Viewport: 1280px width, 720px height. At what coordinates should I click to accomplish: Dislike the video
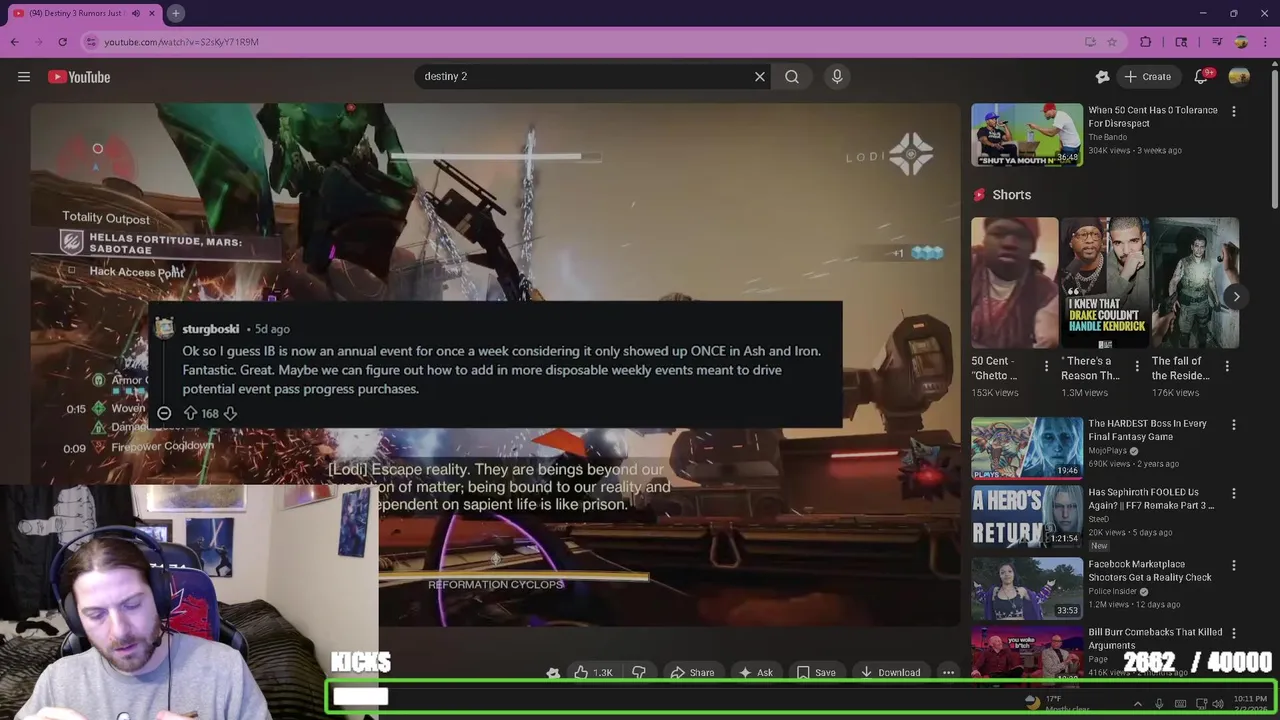[639, 673]
